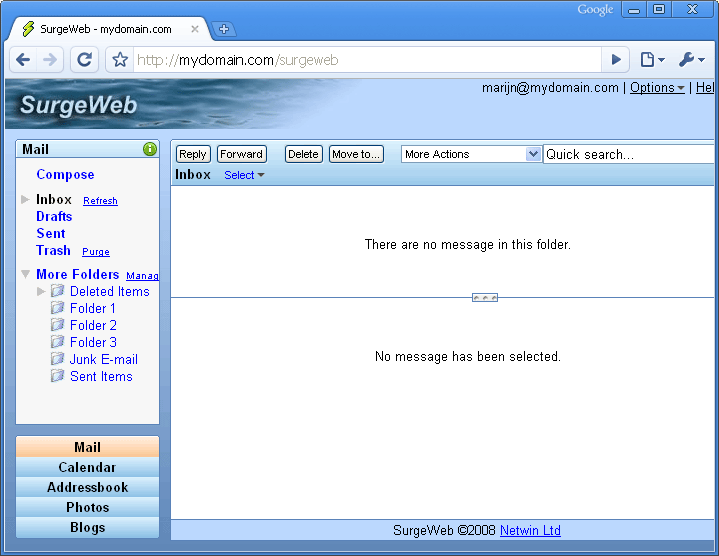Click the pane splitter resize handle
The image size is (719, 556).
coord(485,297)
